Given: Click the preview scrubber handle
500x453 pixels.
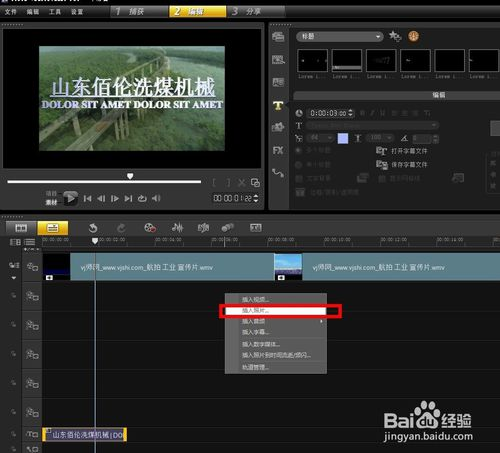Looking at the screenshot, I should click(x=130, y=176).
